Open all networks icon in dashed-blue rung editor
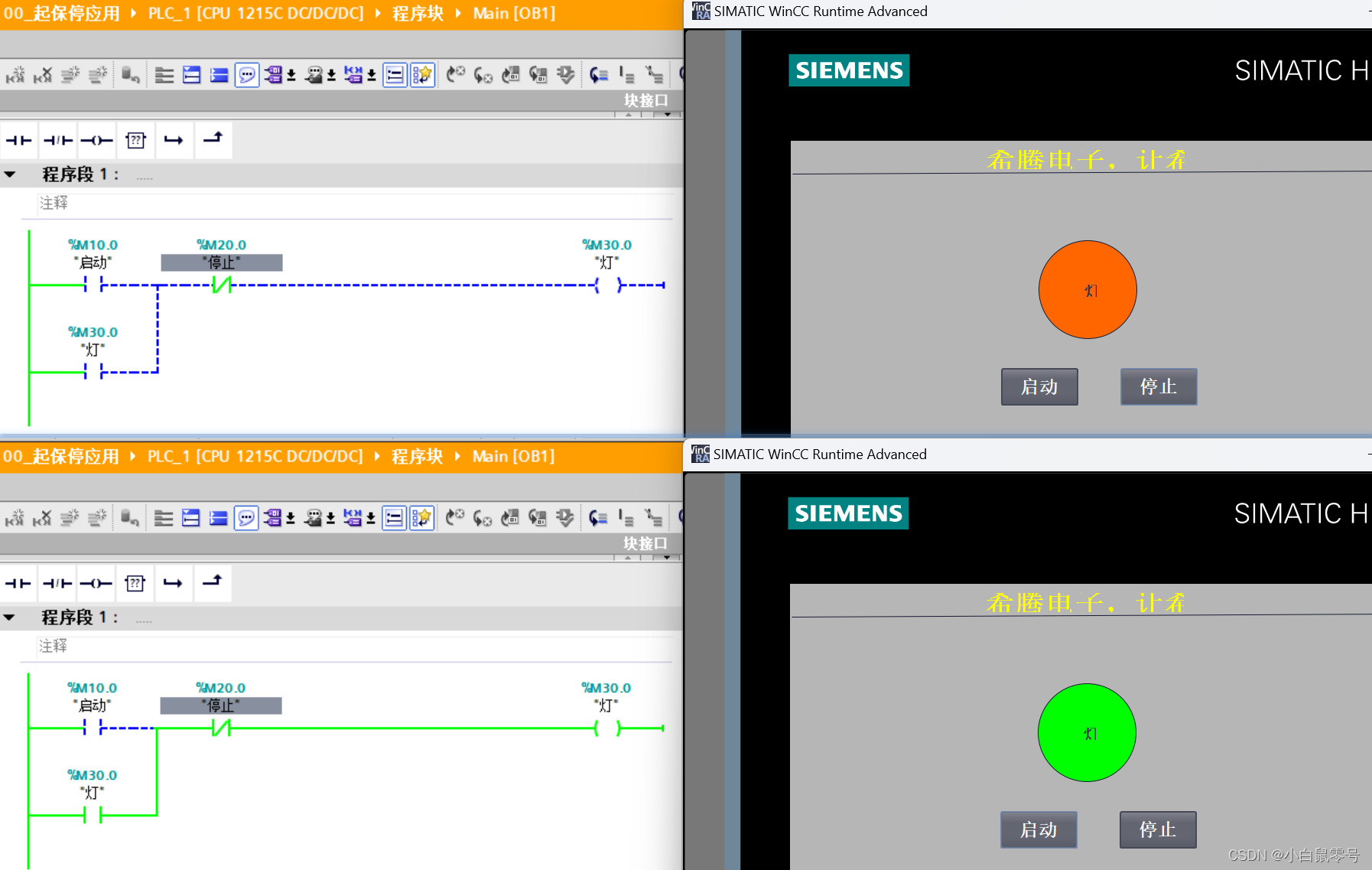The height and width of the screenshot is (870, 1372). point(192,75)
